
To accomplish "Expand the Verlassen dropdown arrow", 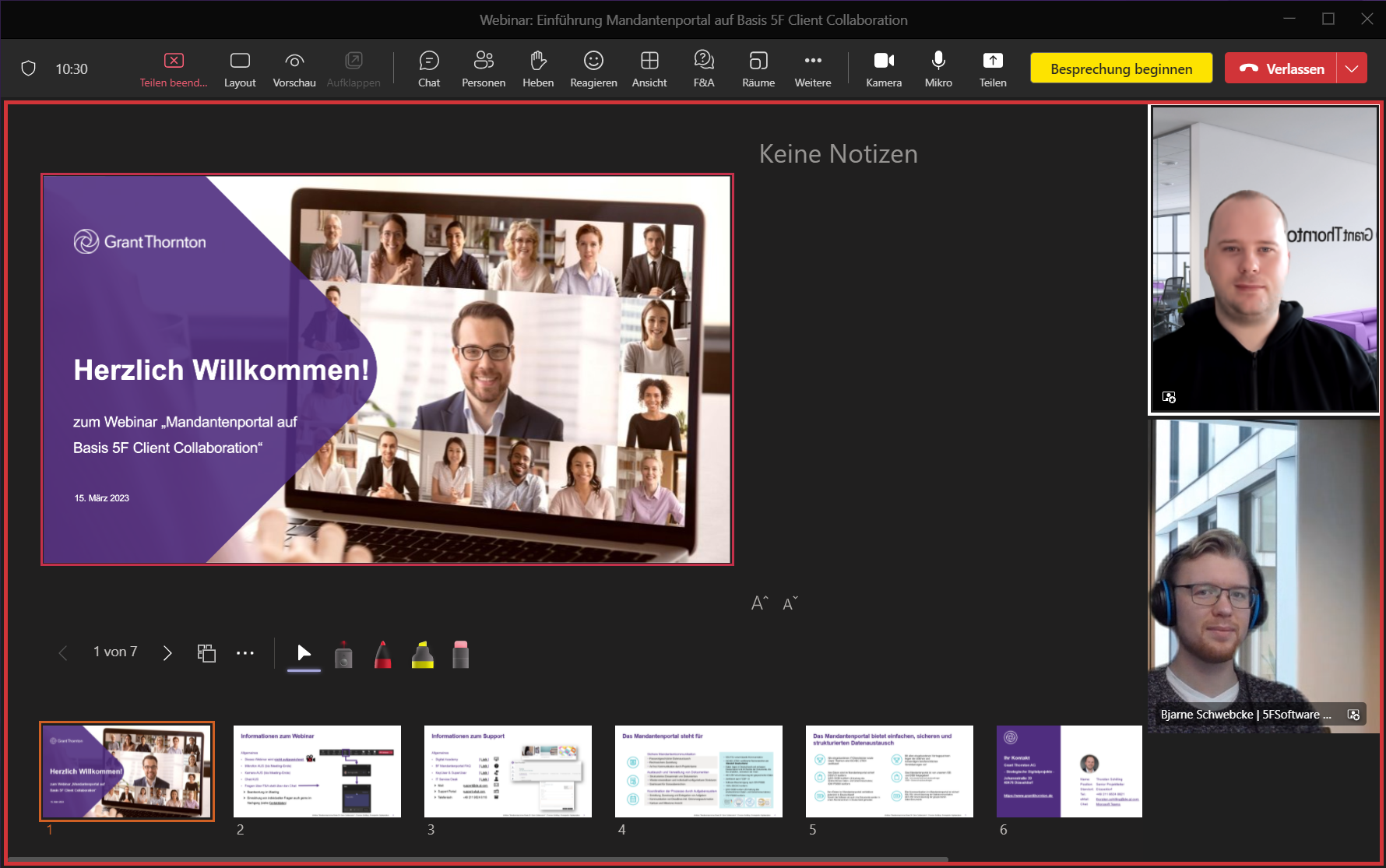I will click(1353, 69).
